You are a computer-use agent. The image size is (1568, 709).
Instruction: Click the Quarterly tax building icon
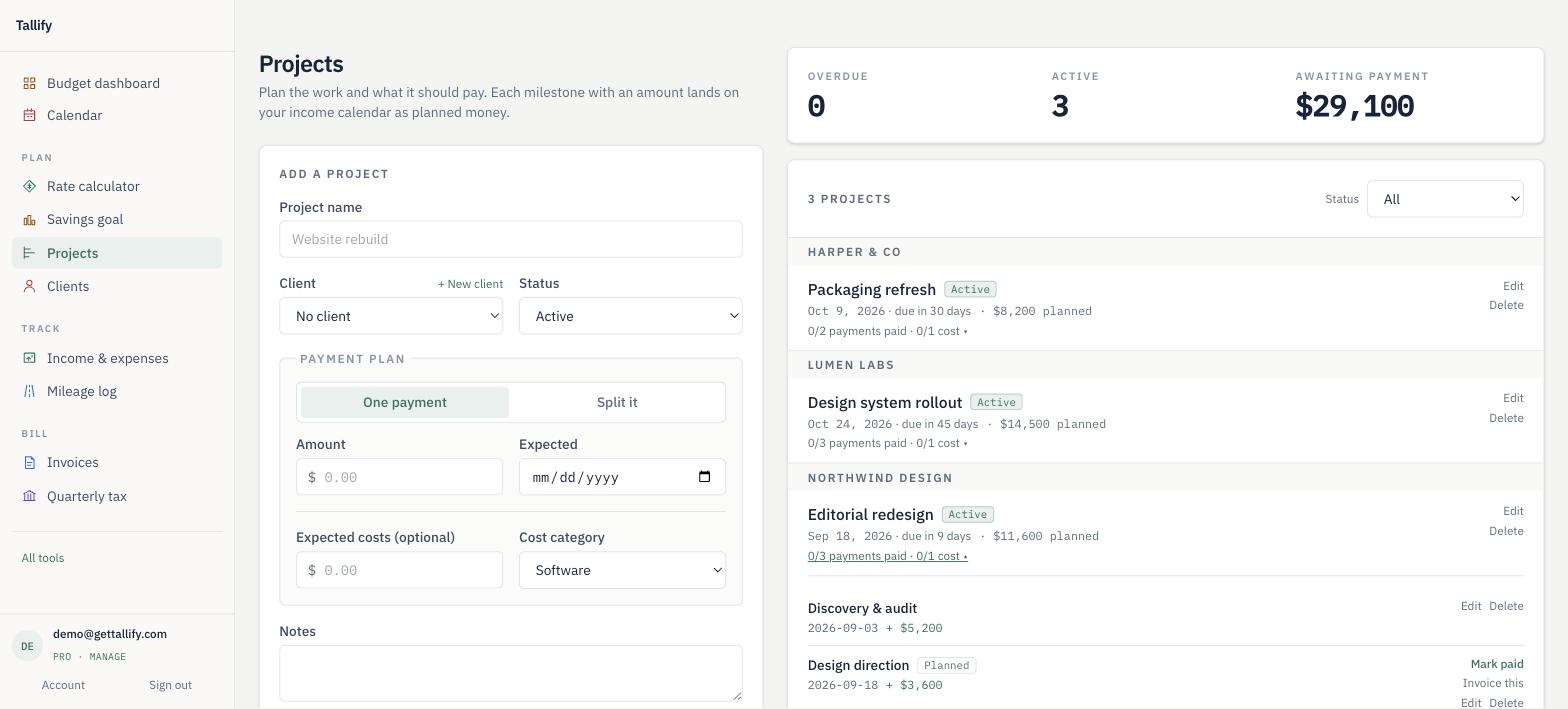[x=30, y=496]
